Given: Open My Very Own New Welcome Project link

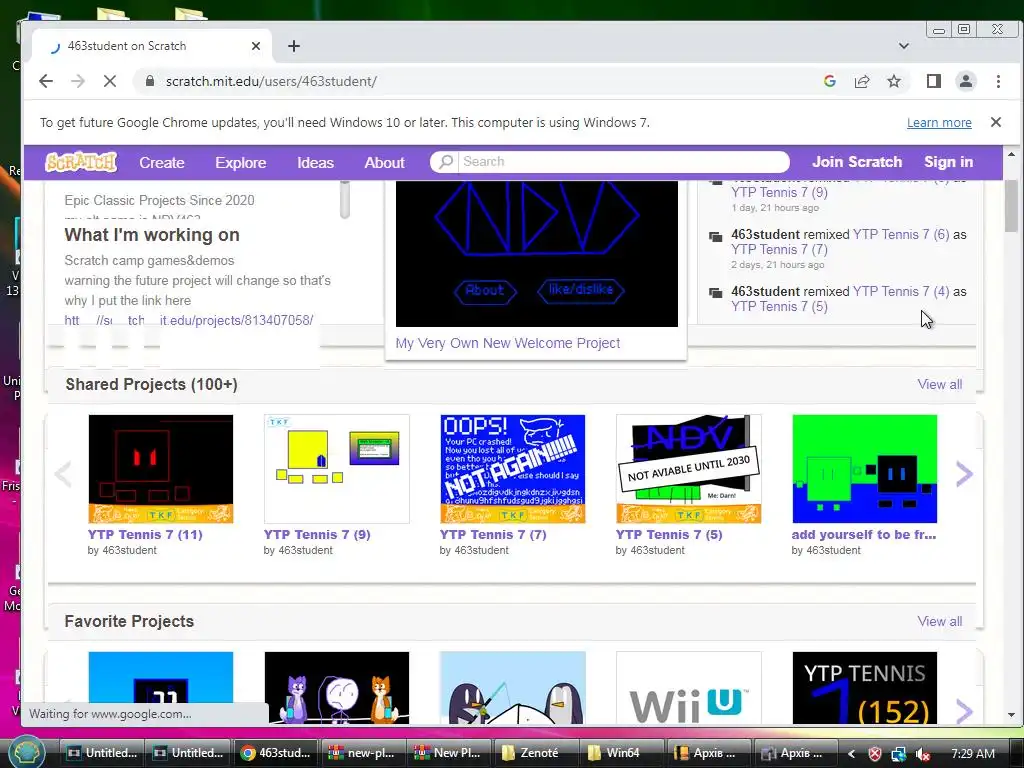Looking at the screenshot, I should (x=507, y=343).
